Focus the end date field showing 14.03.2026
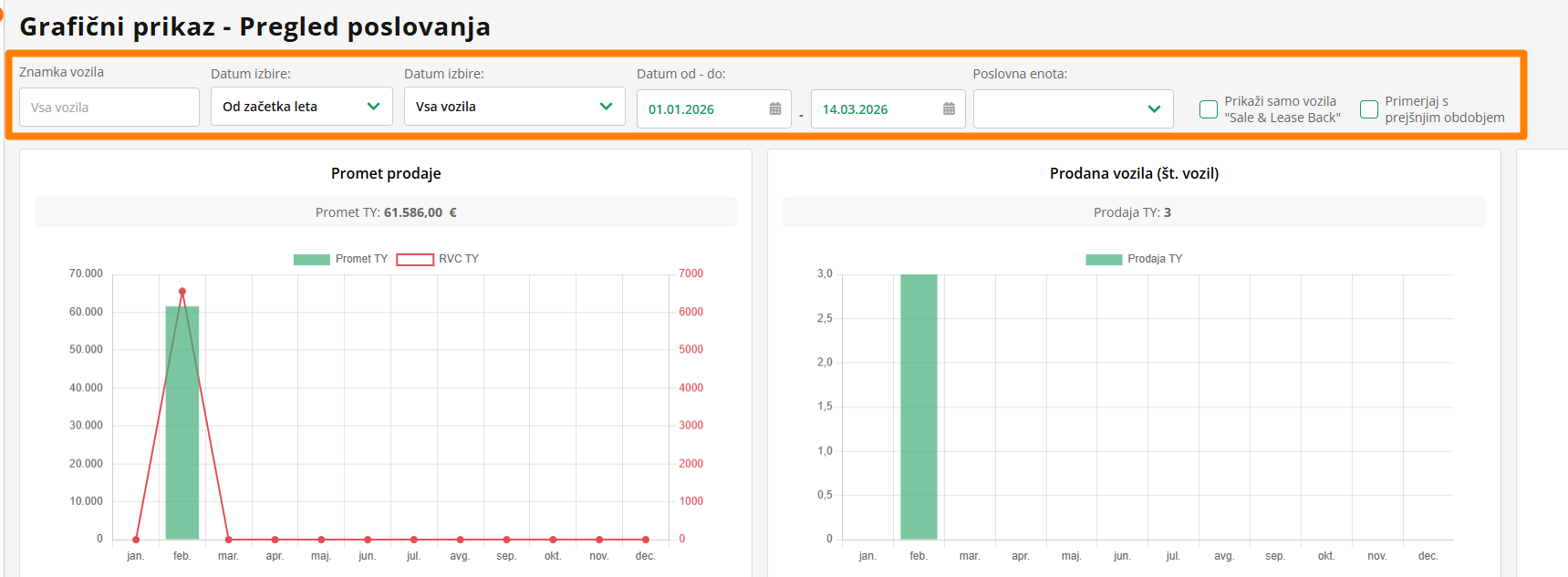 pyautogui.click(x=871, y=109)
